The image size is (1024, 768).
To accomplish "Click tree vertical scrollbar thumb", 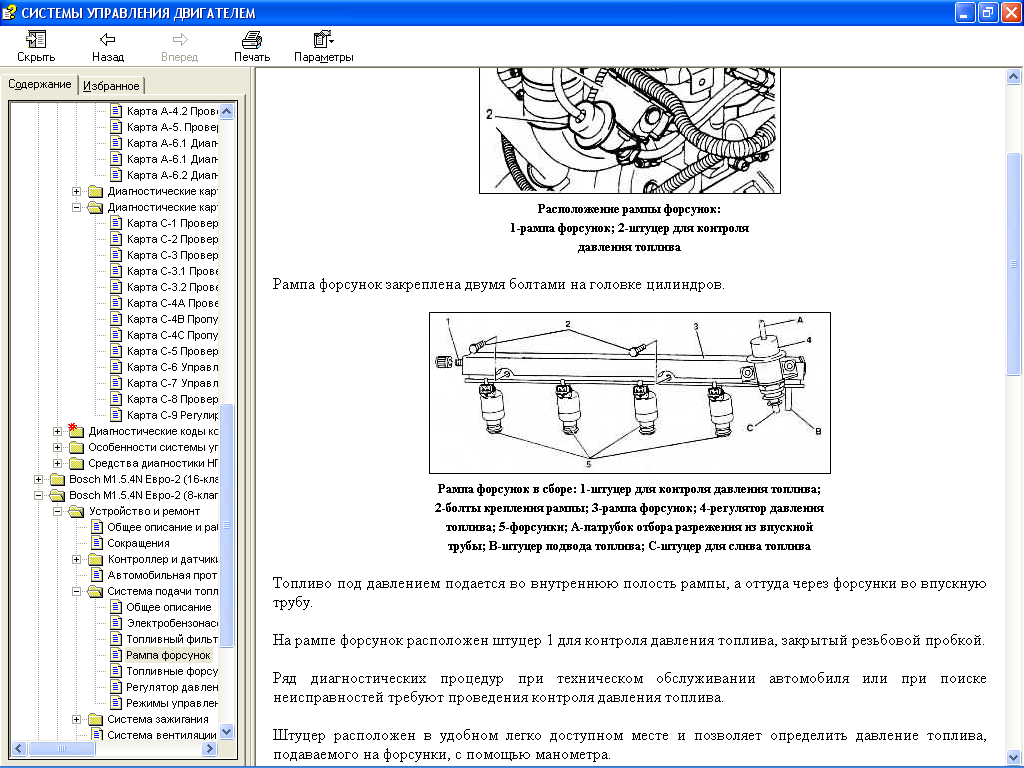I will click(x=227, y=526).
